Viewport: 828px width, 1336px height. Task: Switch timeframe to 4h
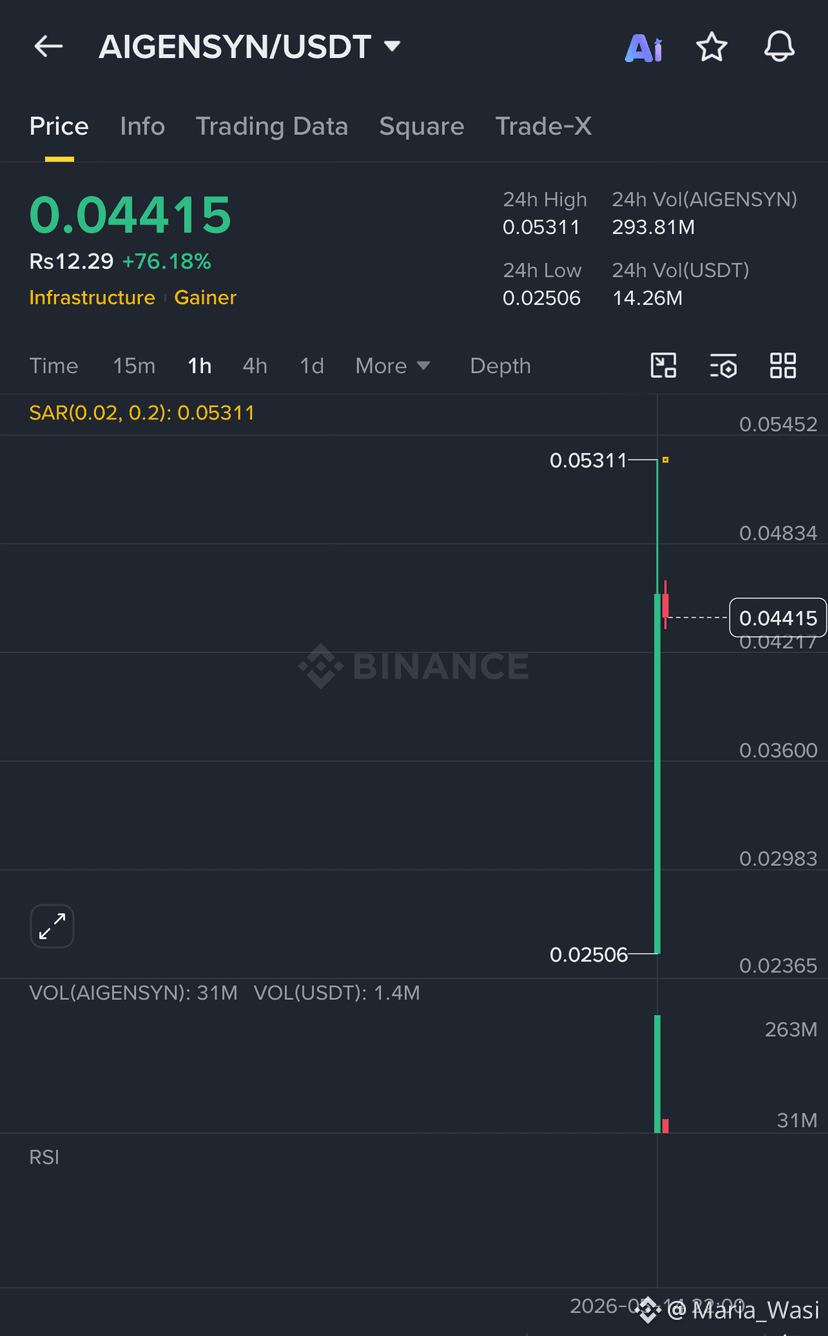(x=255, y=366)
